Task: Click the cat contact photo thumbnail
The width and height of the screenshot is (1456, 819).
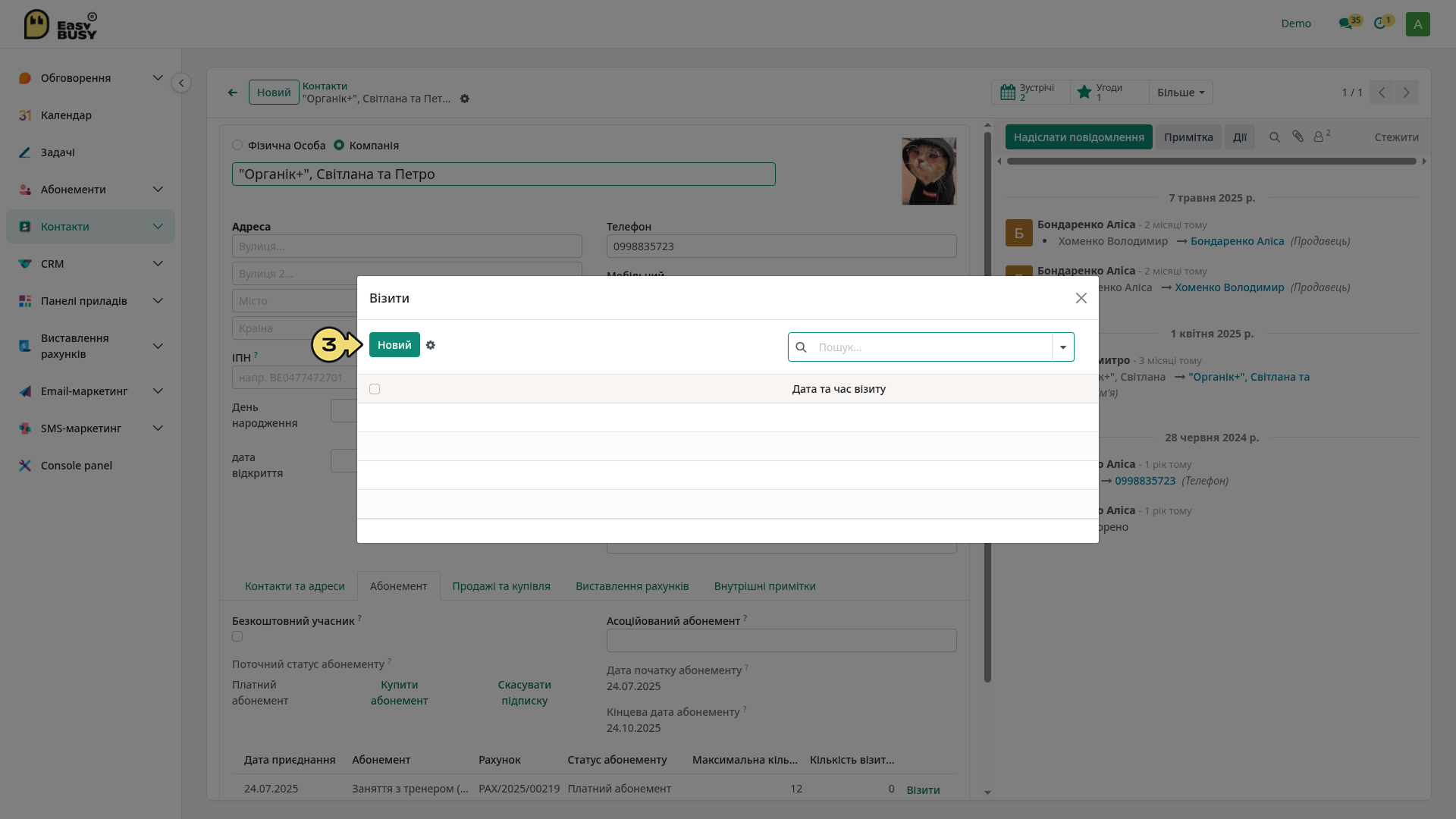Action: pos(929,171)
